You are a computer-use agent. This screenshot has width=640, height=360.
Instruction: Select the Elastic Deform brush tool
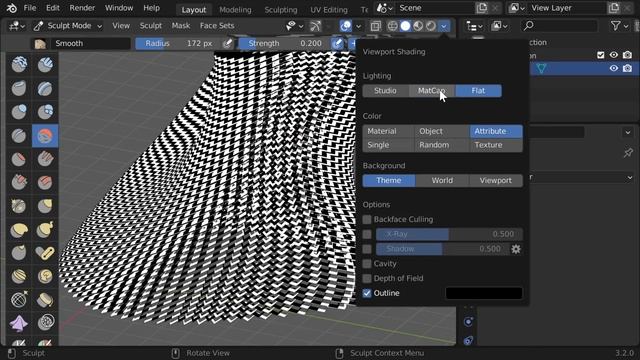click(x=19, y=230)
